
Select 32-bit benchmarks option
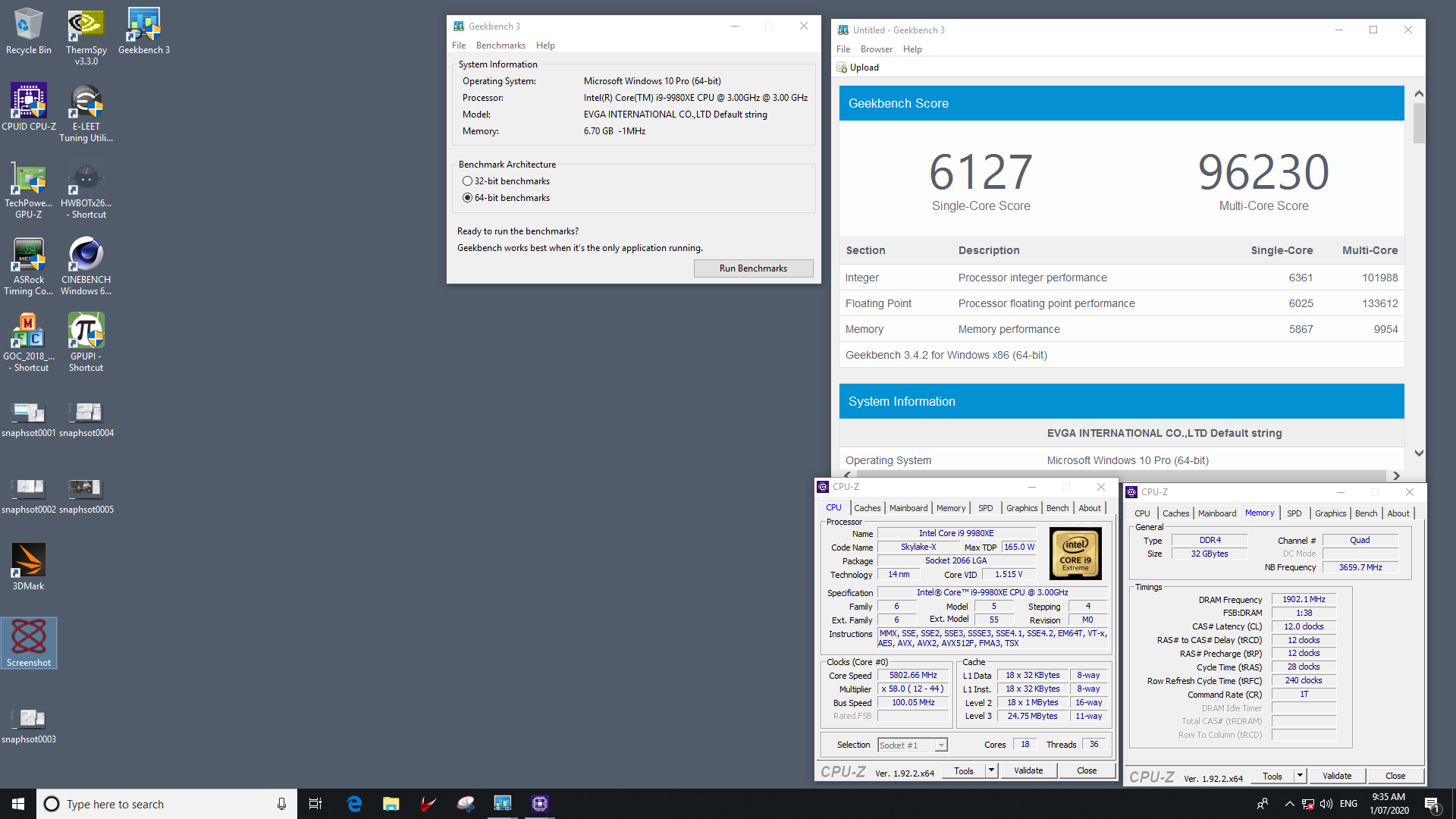(506, 181)
